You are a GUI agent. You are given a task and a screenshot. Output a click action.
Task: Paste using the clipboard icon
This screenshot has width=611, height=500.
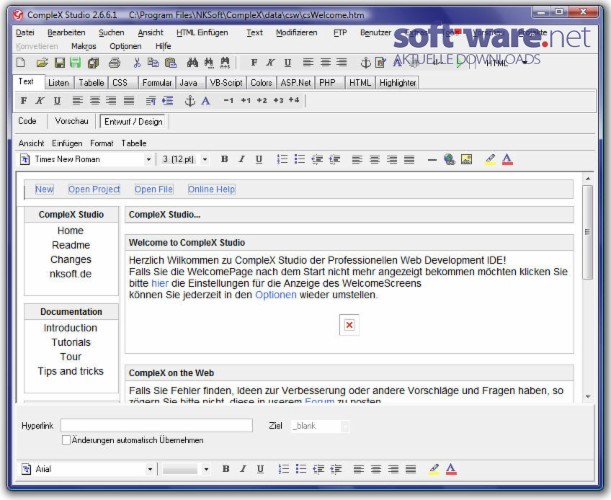(x=171, y=62)
